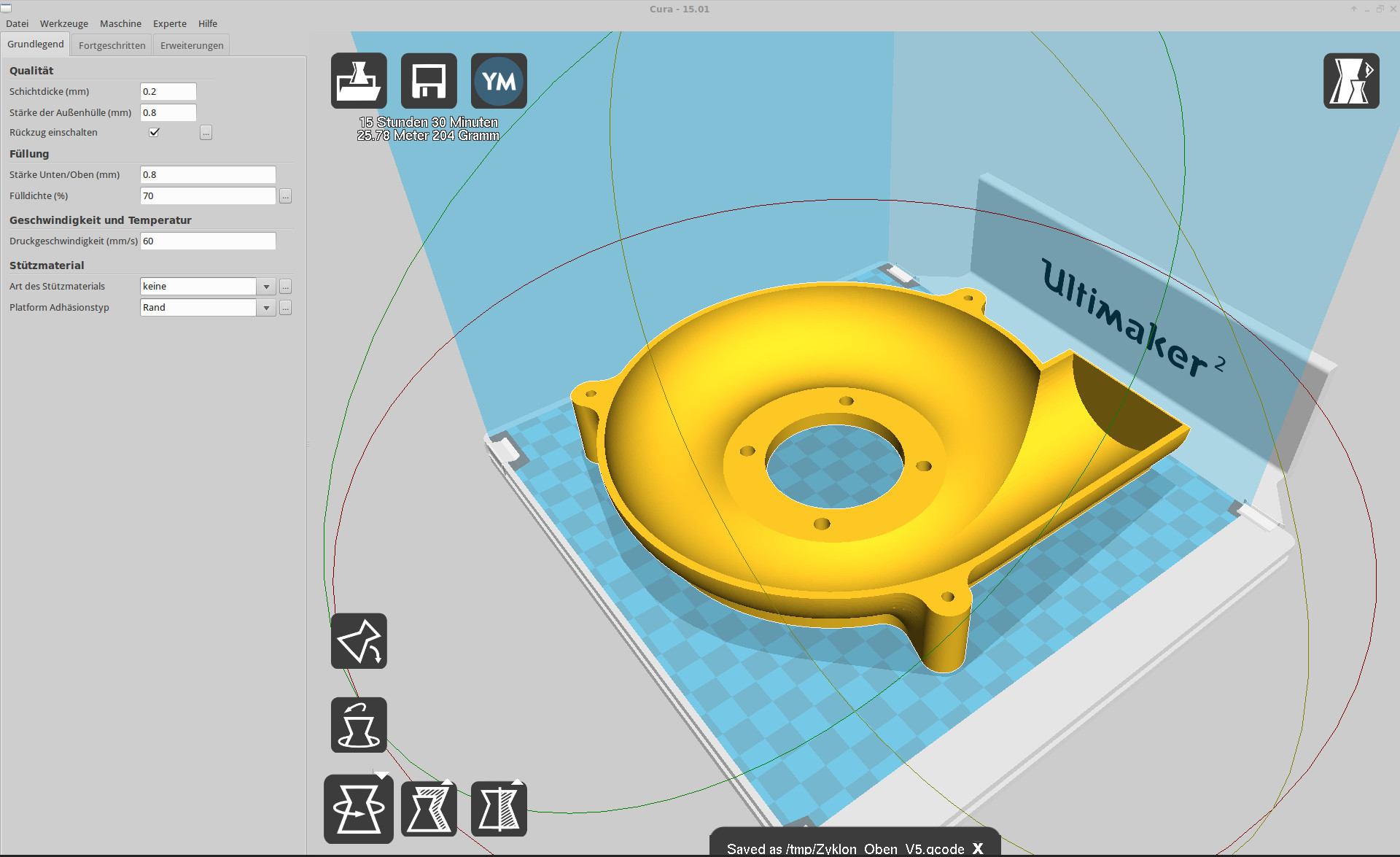Open the Experte menu

(169, 23)
